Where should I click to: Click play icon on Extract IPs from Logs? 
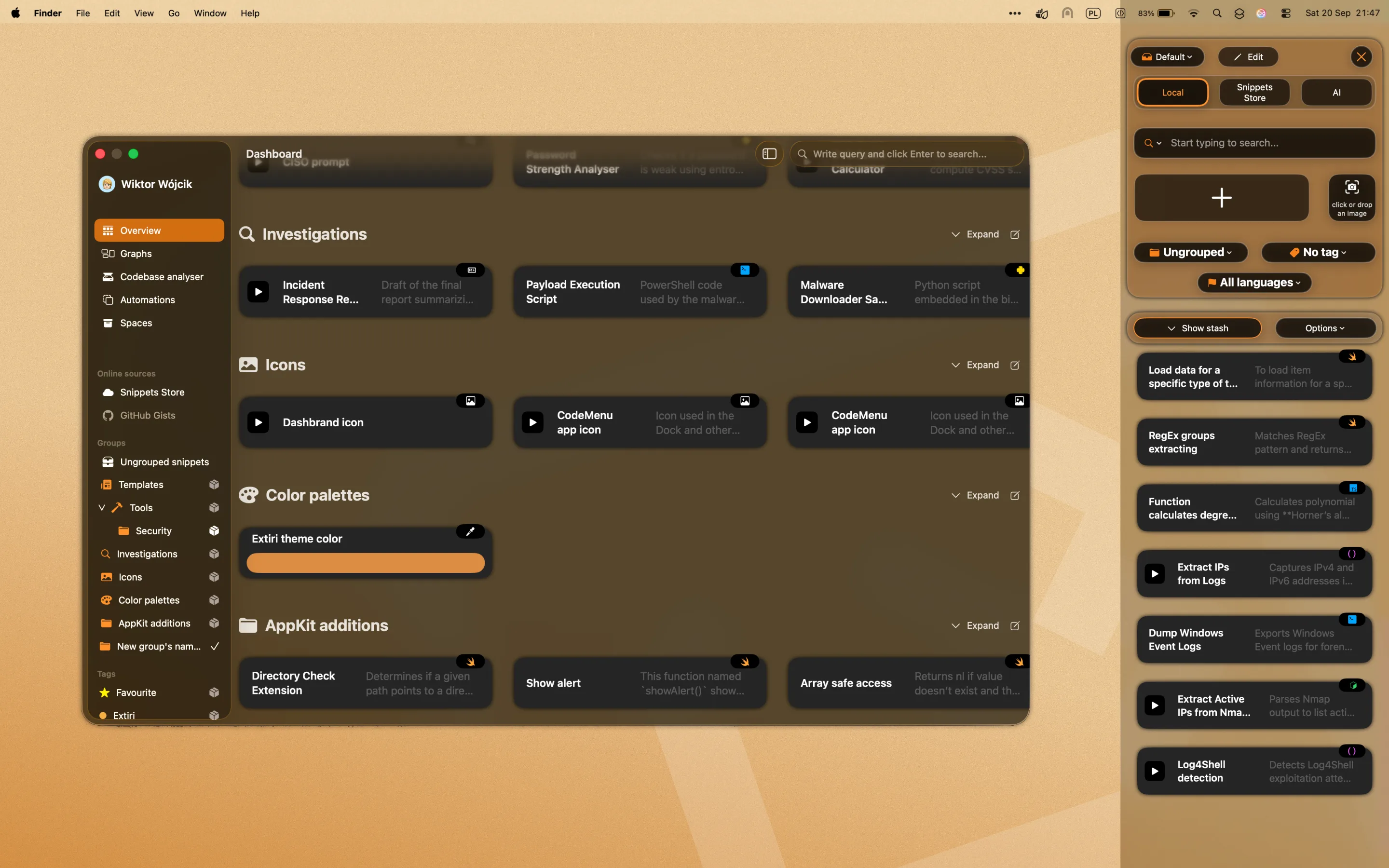click(x=1155, y=573)
